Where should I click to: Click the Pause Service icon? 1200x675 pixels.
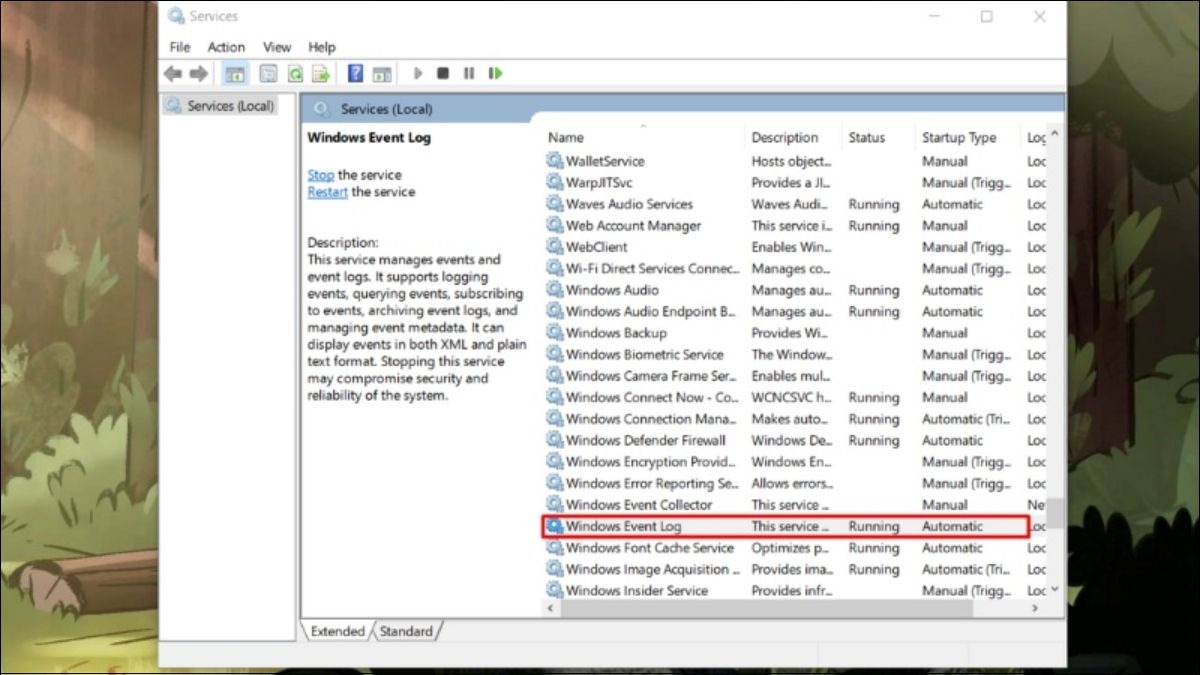(469, 73)
